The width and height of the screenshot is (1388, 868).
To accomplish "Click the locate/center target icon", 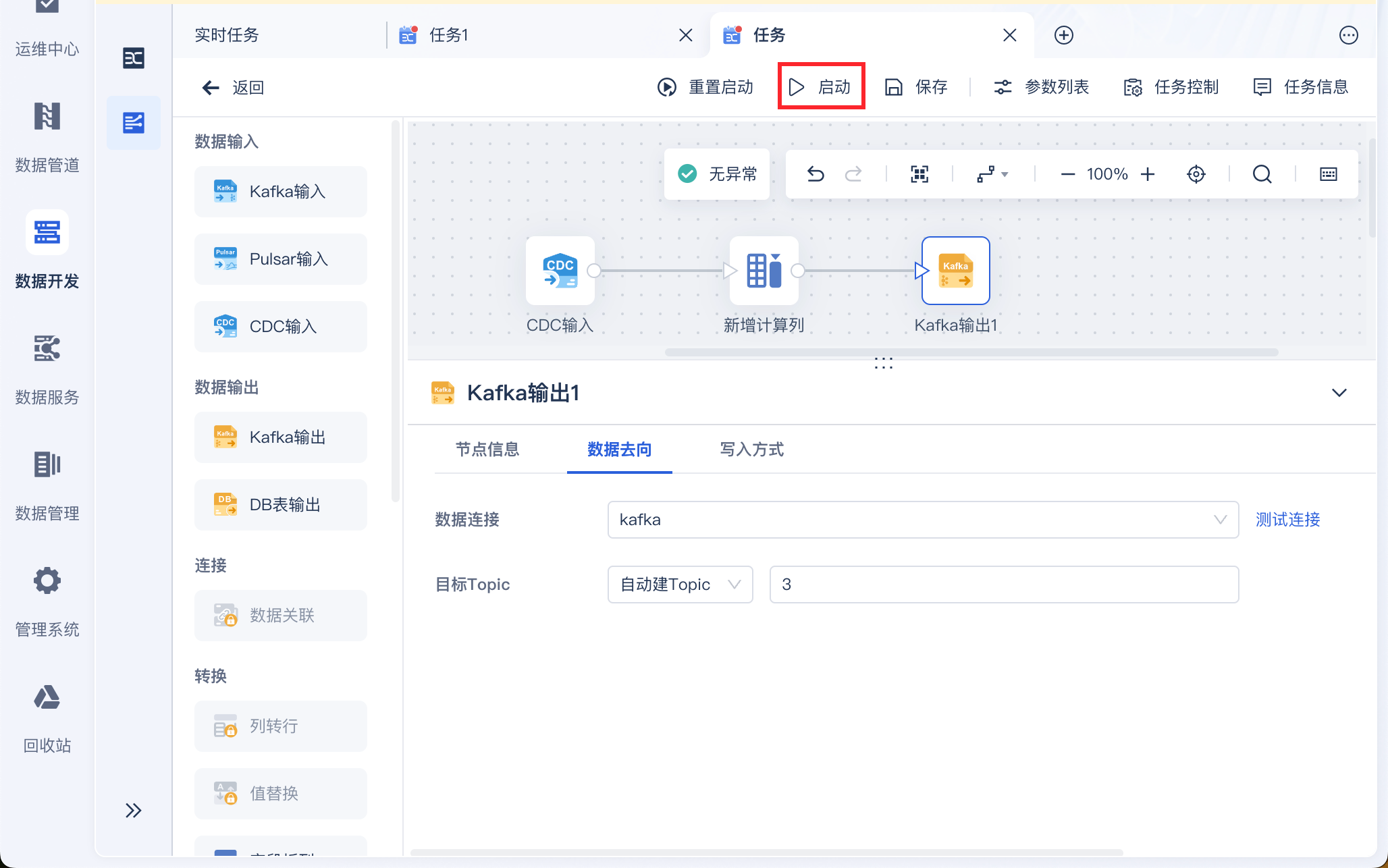I will tap(1196, 174).
